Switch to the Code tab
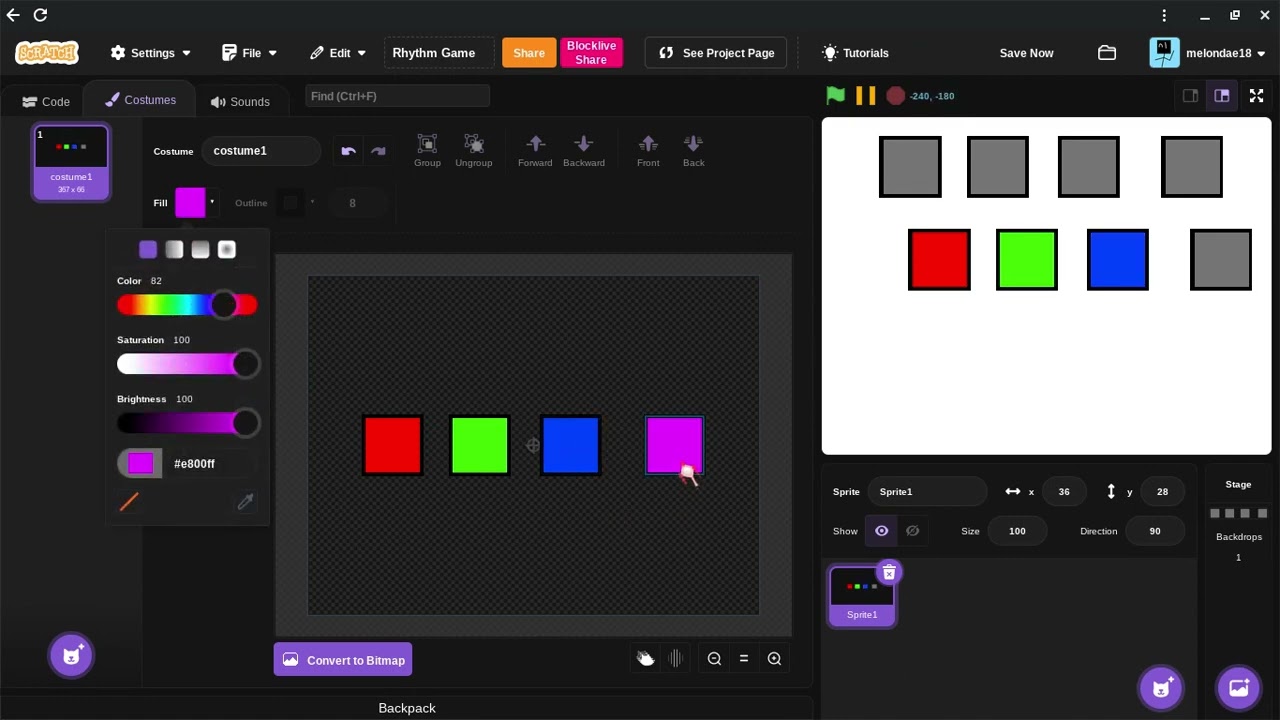 coord(46,102)
